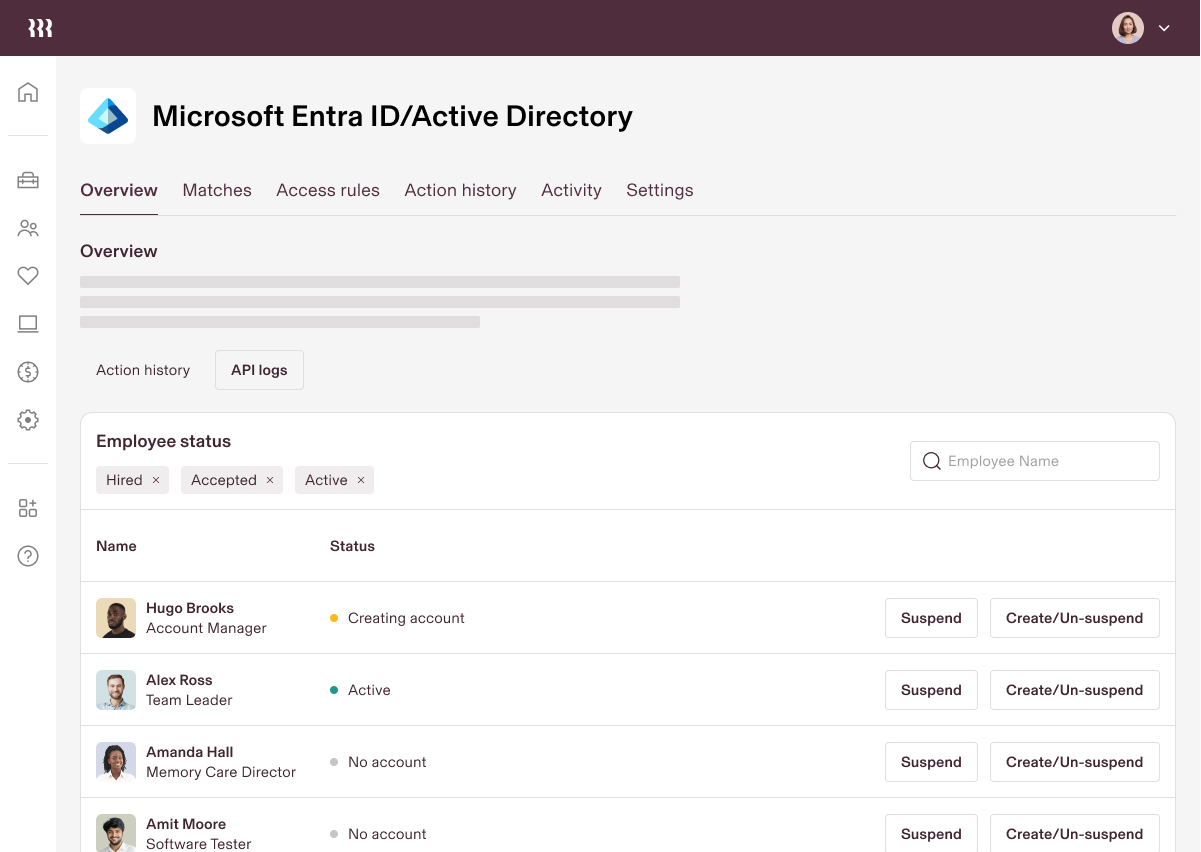The image size is (1201, 852).
Task: Create/Un-suspend Alex Ross' account
Action: [1074, 690]
